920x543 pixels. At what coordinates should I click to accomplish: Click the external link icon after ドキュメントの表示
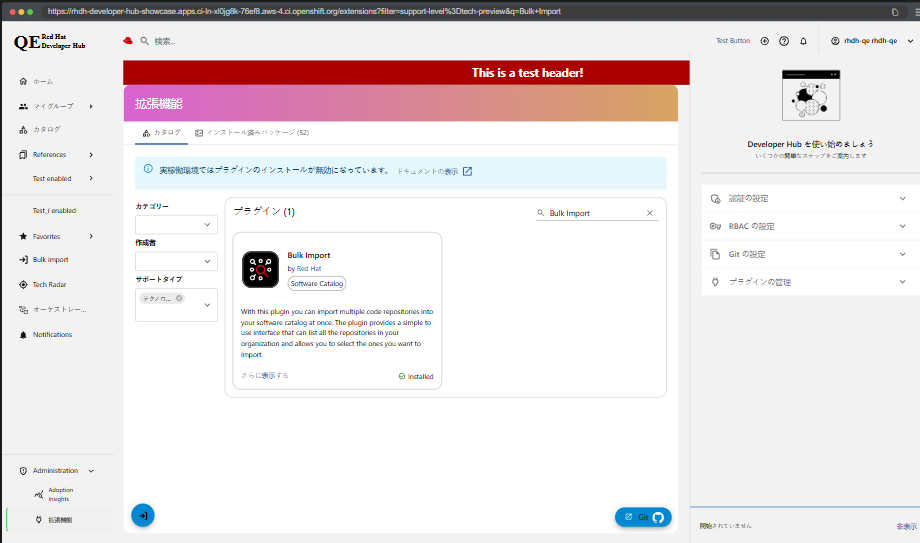coord(468,171)
